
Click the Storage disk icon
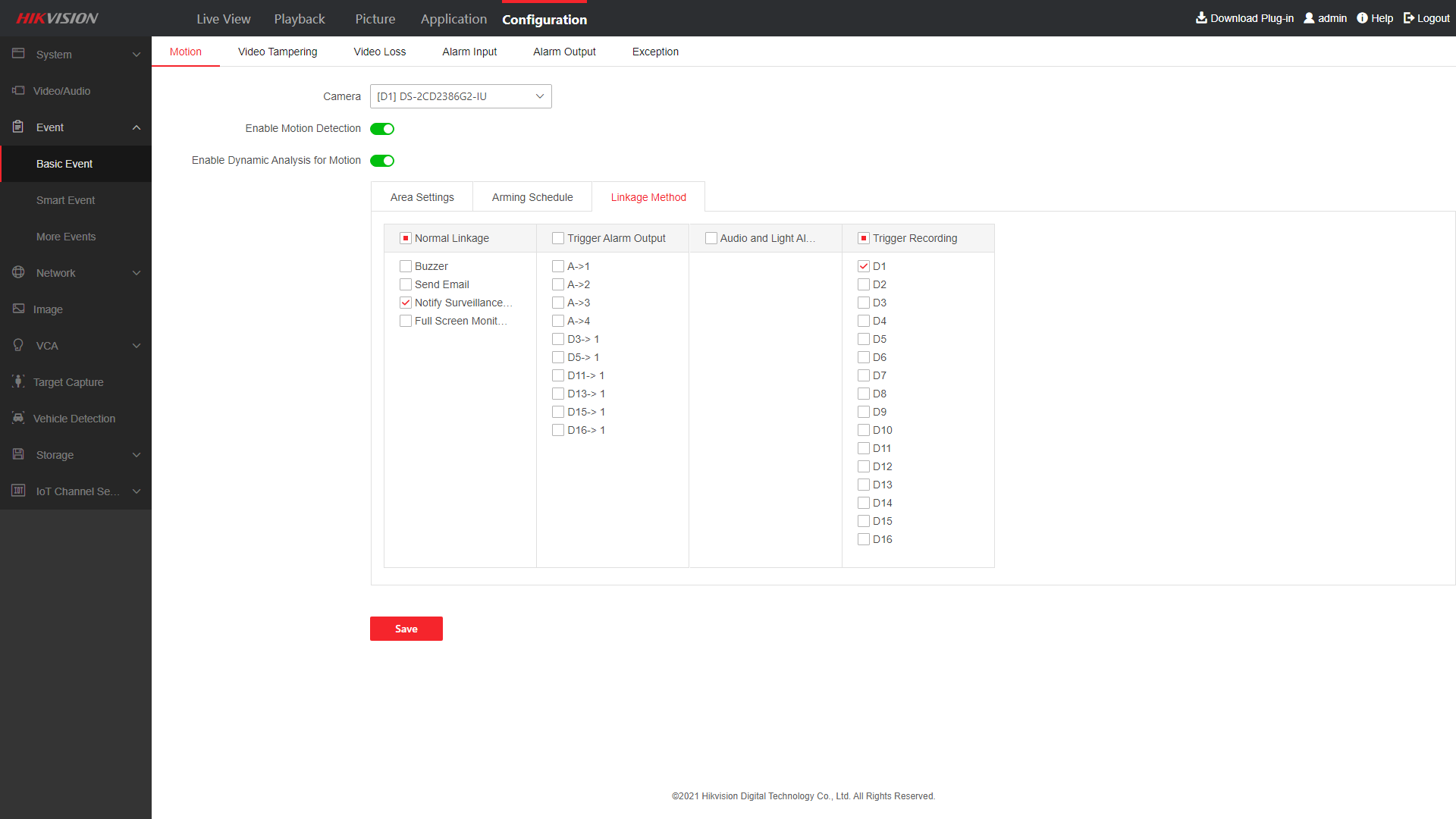18,454
